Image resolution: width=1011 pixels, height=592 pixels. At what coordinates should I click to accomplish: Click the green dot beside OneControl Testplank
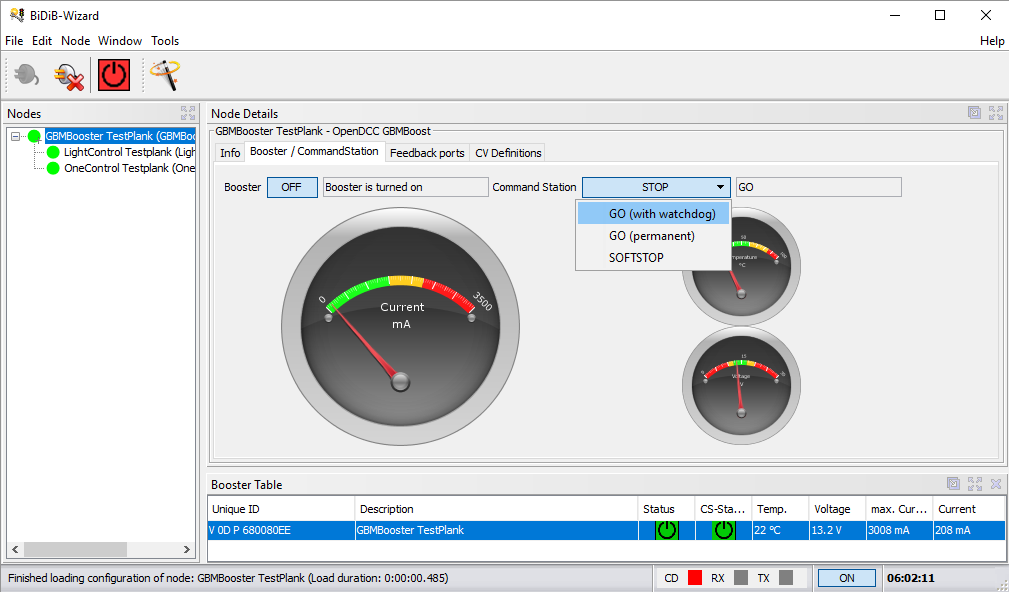click(x=53, y=168)
